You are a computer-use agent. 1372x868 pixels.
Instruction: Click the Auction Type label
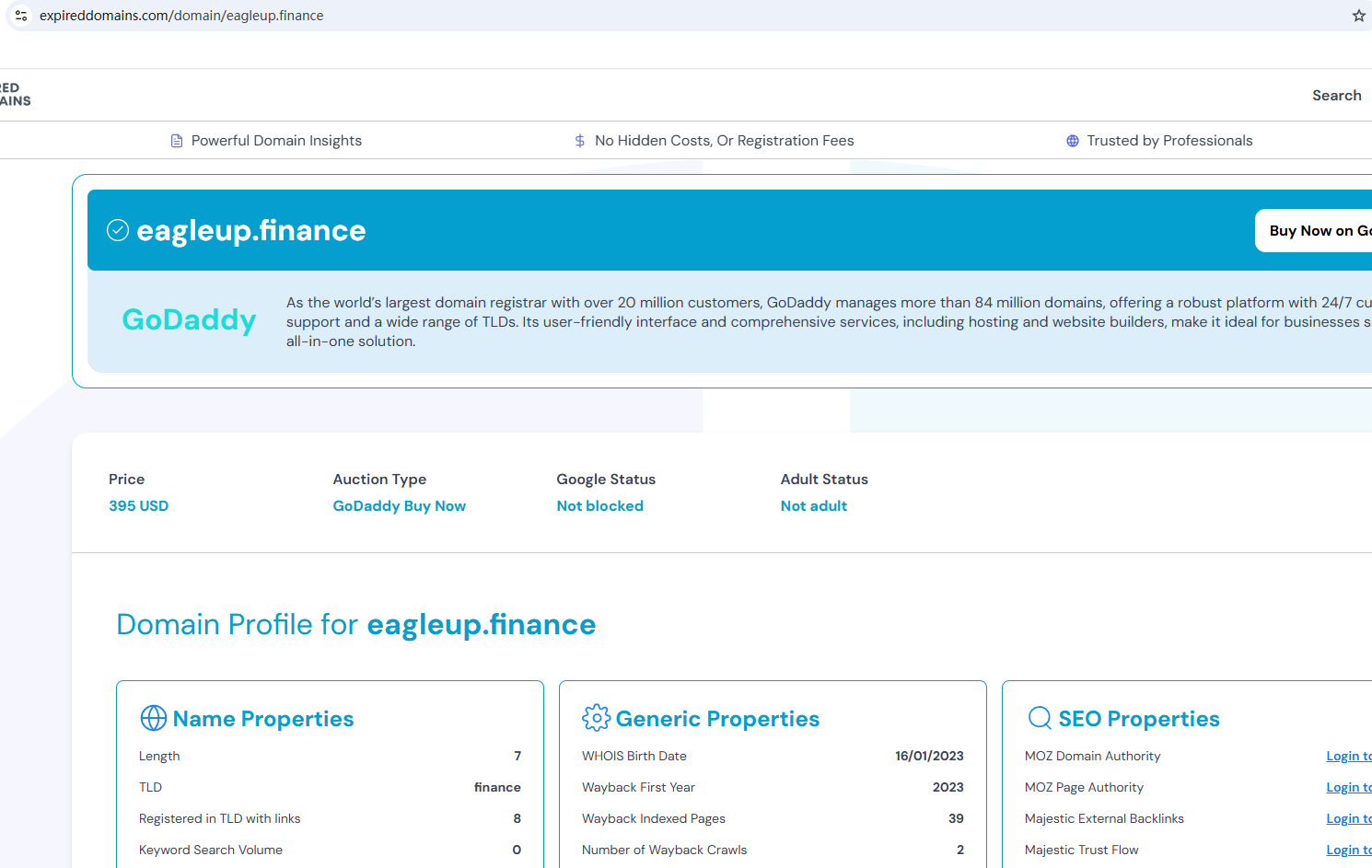click(379, 480)
